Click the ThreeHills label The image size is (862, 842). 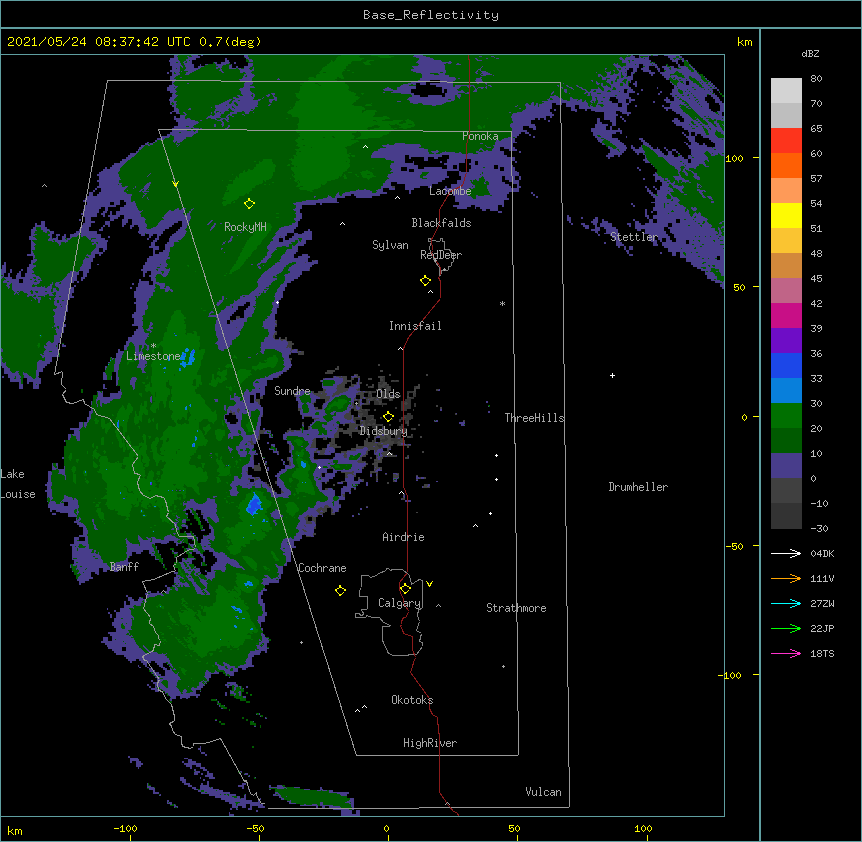pyautogui.click(x=534, y=418)
